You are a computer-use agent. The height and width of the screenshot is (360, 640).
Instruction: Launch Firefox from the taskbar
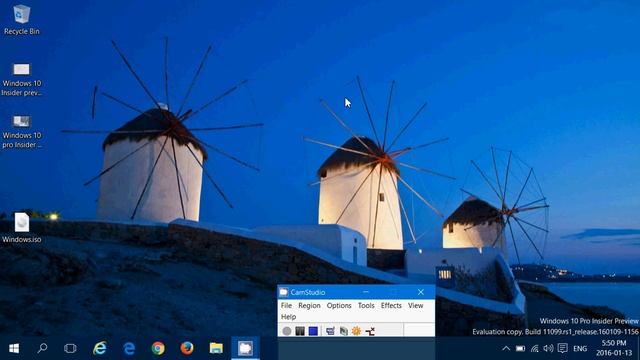[187, 348]
